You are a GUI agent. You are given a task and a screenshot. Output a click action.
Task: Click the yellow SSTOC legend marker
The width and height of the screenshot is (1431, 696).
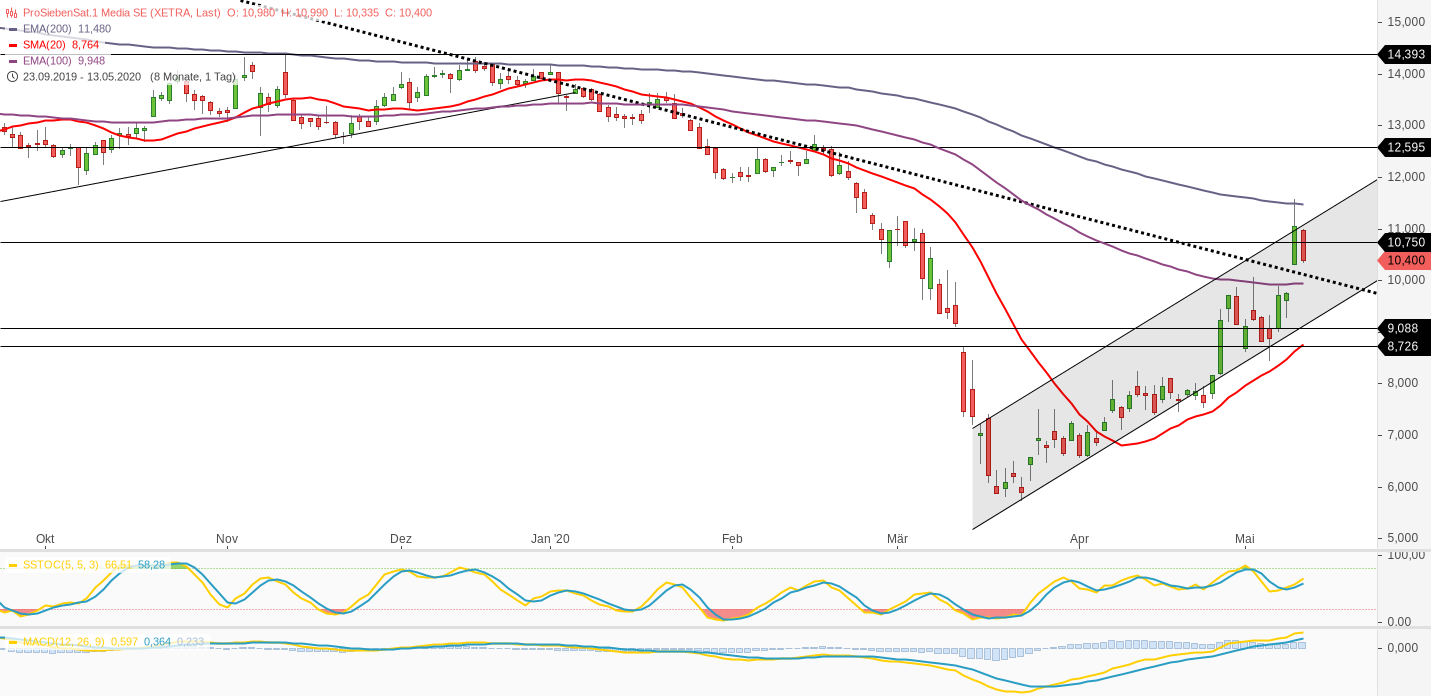[x=13, y=565]
